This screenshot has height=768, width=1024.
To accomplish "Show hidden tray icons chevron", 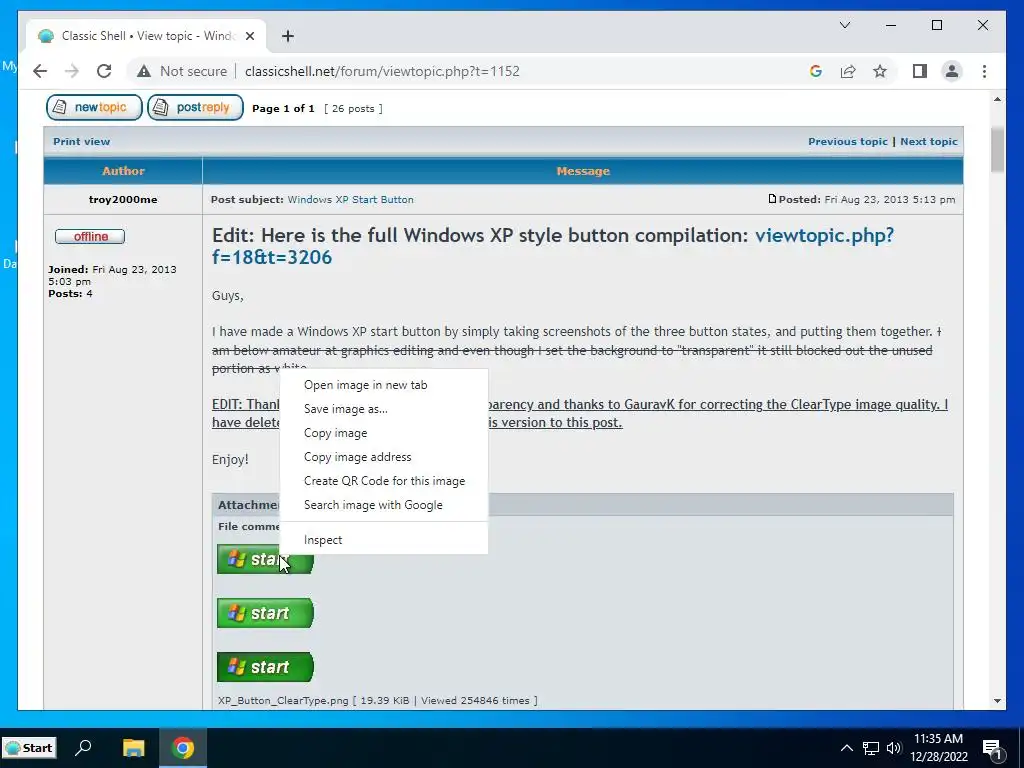I will 846,748.
